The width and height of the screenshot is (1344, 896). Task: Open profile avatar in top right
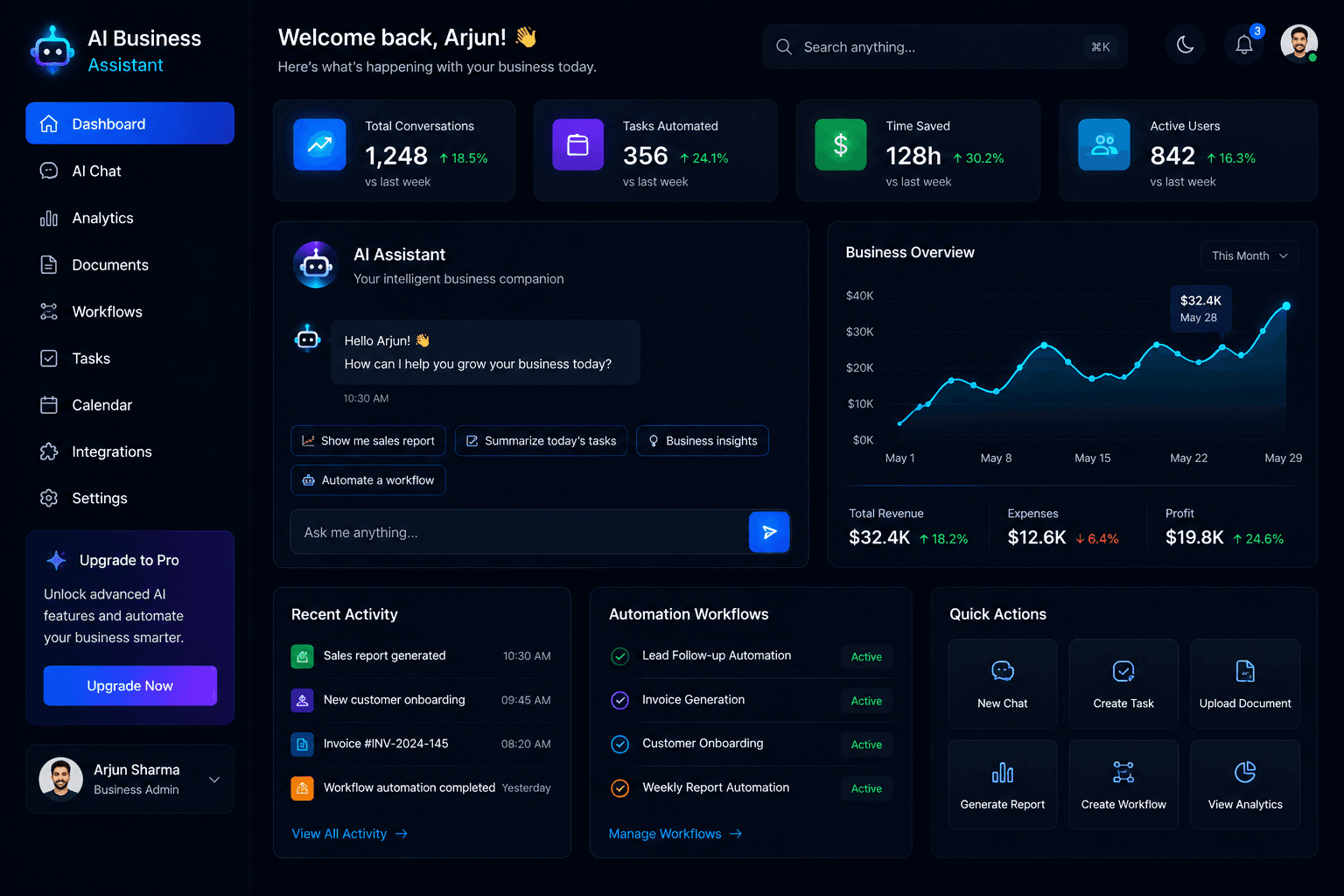(x=1299, y=44)
